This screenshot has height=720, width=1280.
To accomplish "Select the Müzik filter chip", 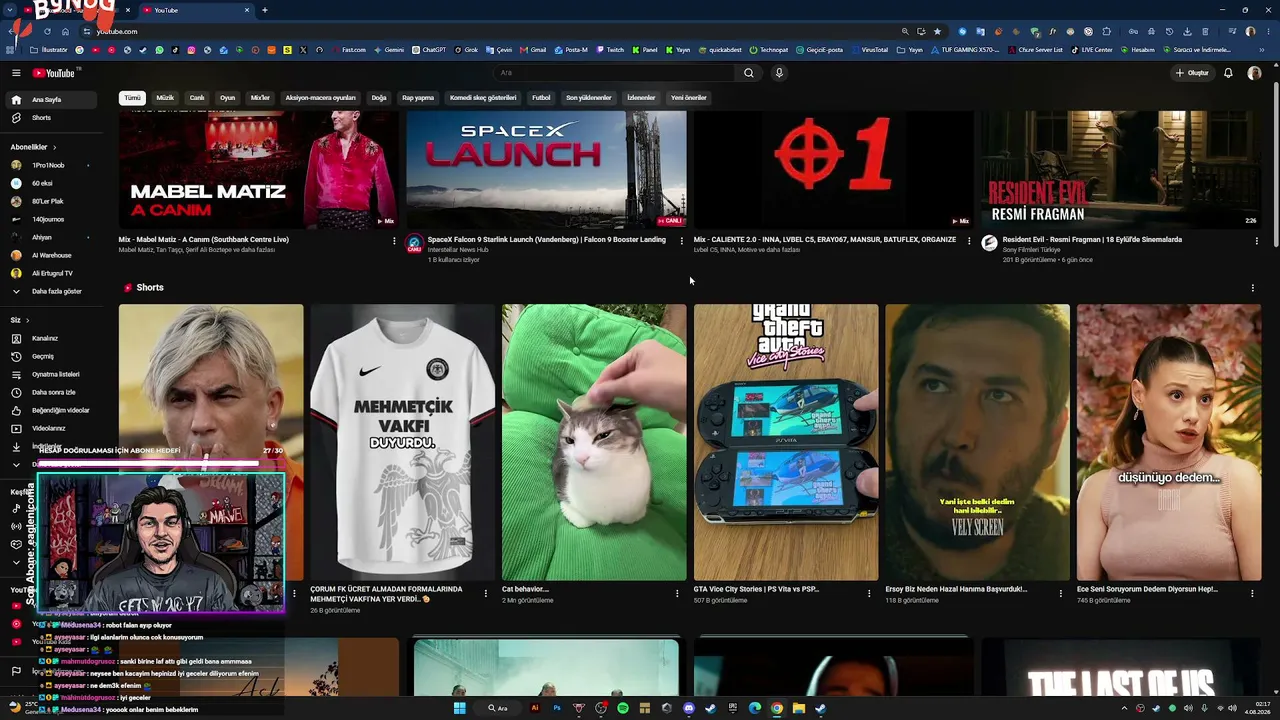I will coord(165,98).
